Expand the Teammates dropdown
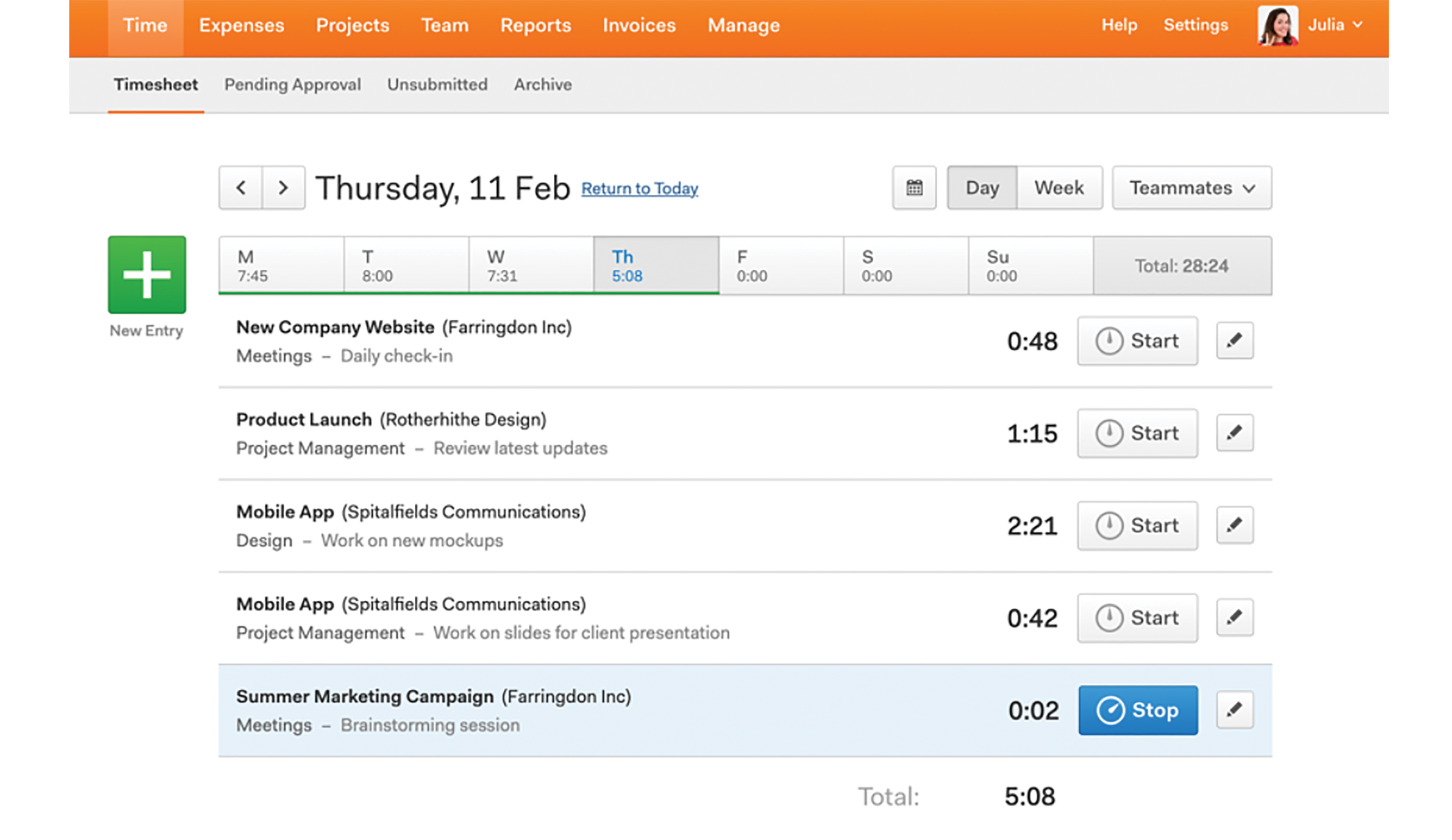Screen dimensions: 1452x840 click(1191, 187)
